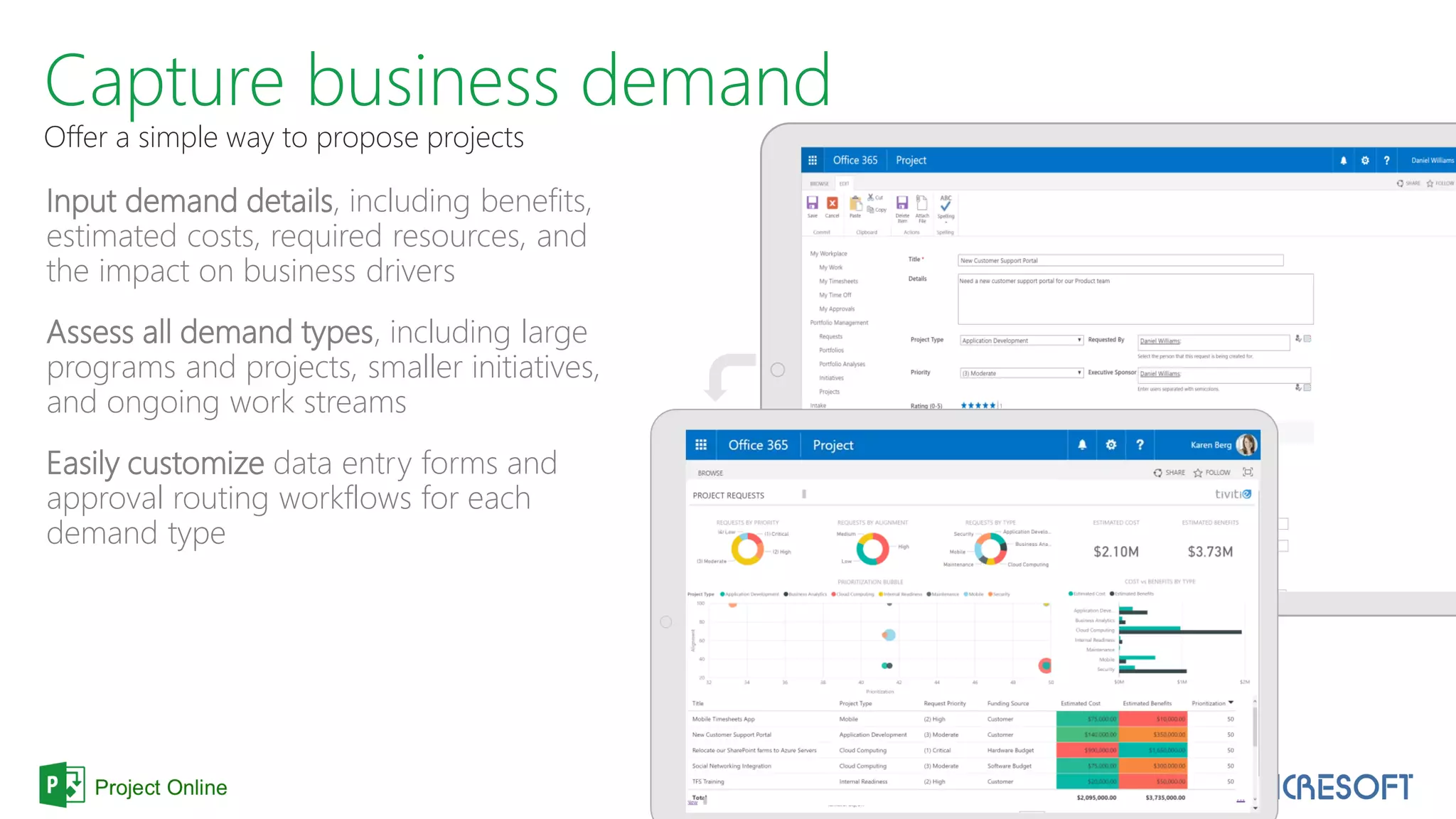Click Office 365 in Karen Berg window header
The width and height of the screenshot is (1456, 819).
tap(758, 445)
